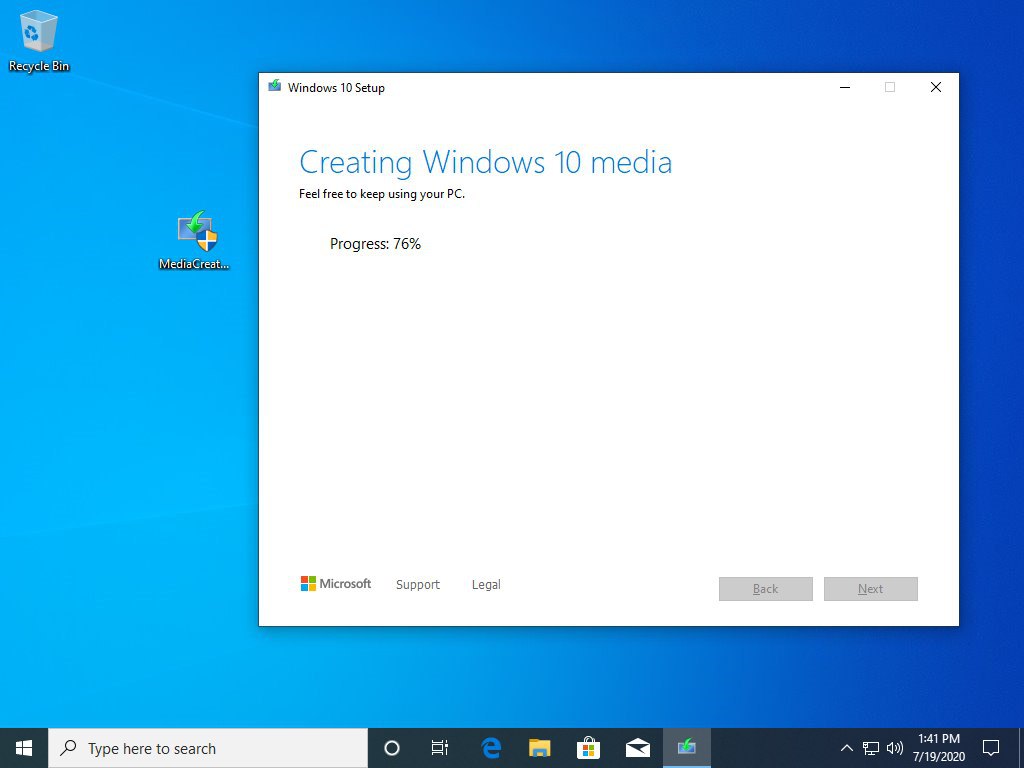Open the Mail app from the taskbar

point(637,748)
